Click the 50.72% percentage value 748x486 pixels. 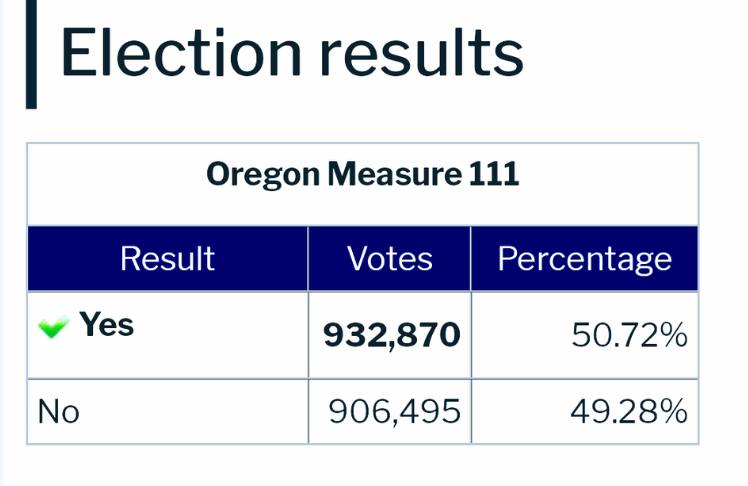(x=629, y=336)
